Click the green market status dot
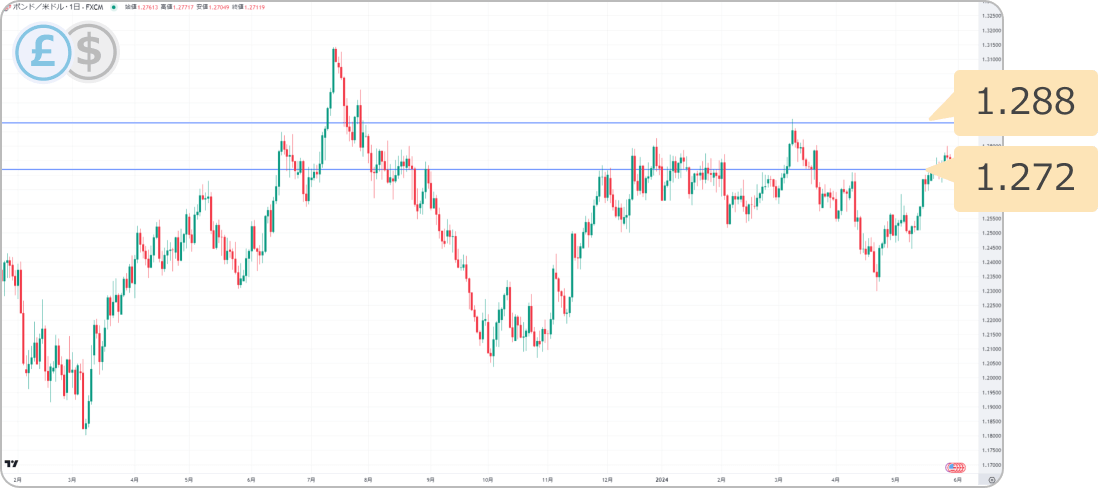This screenshot has height=488, width=1100. point(113,6)
